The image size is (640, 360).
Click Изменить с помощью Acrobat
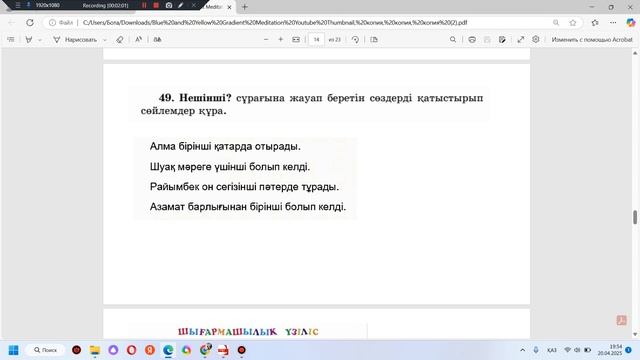[x=592, y=40]
